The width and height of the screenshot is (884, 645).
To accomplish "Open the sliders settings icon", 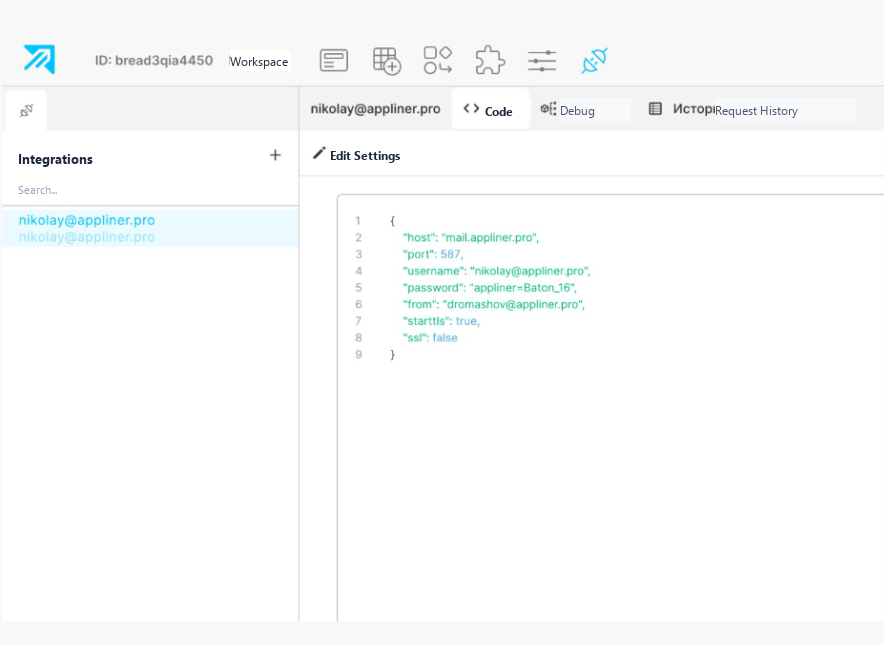I will click(542, 60).
